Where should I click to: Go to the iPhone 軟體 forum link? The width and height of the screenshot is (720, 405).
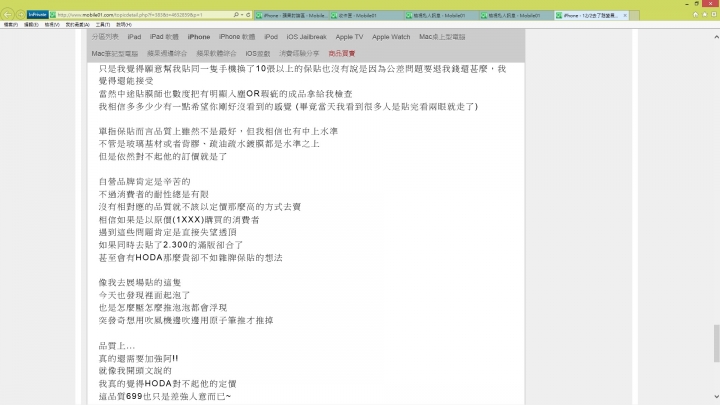pos(237,37)
